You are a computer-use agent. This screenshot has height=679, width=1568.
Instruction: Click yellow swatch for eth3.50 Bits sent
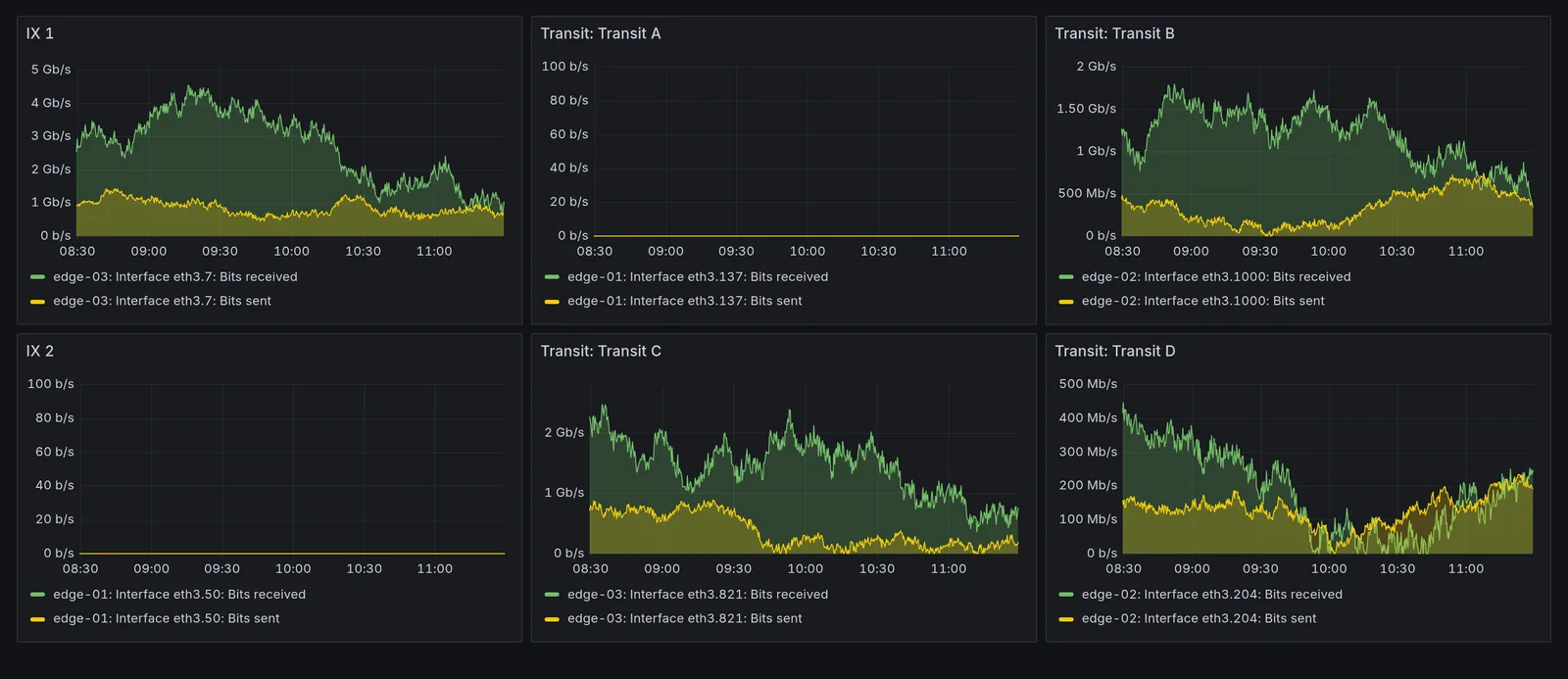[38, 618]
